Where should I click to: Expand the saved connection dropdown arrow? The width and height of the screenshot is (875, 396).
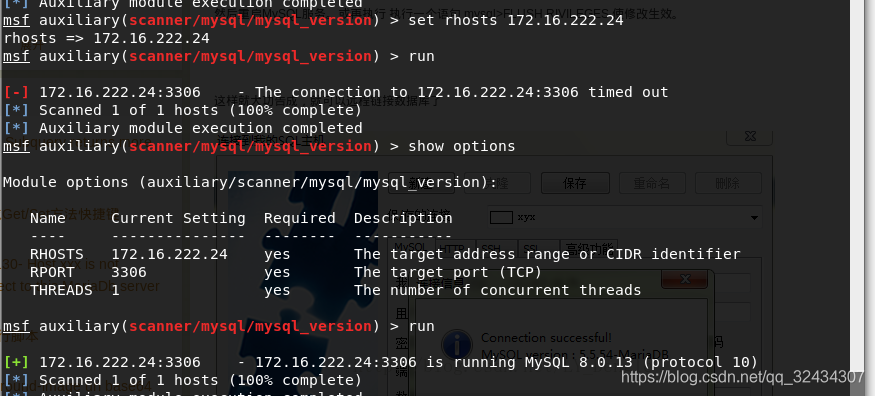754,218
